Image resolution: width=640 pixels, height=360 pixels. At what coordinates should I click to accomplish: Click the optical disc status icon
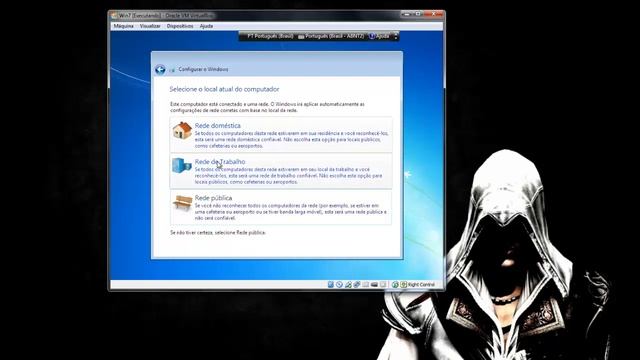(x=339, y=284)
